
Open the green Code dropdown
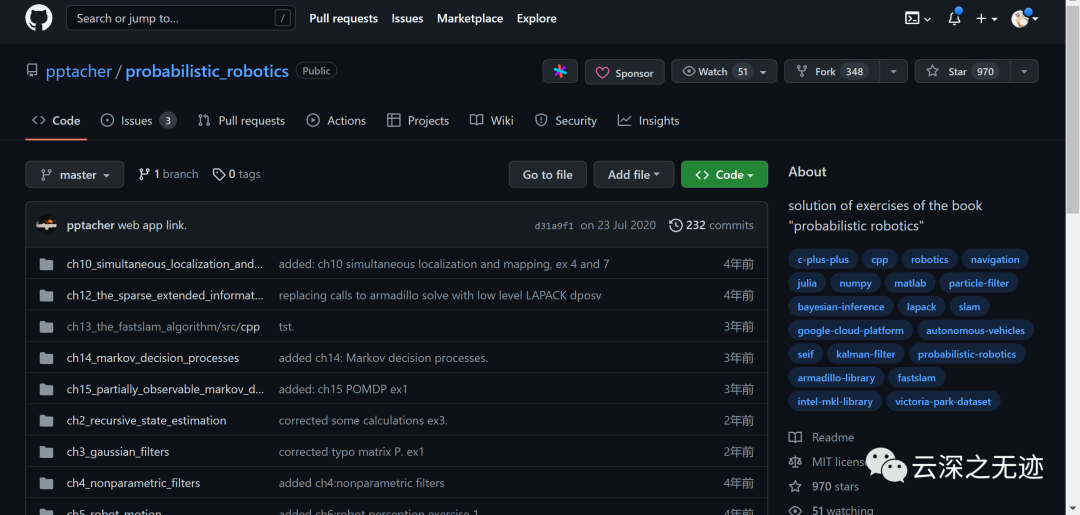724,174
